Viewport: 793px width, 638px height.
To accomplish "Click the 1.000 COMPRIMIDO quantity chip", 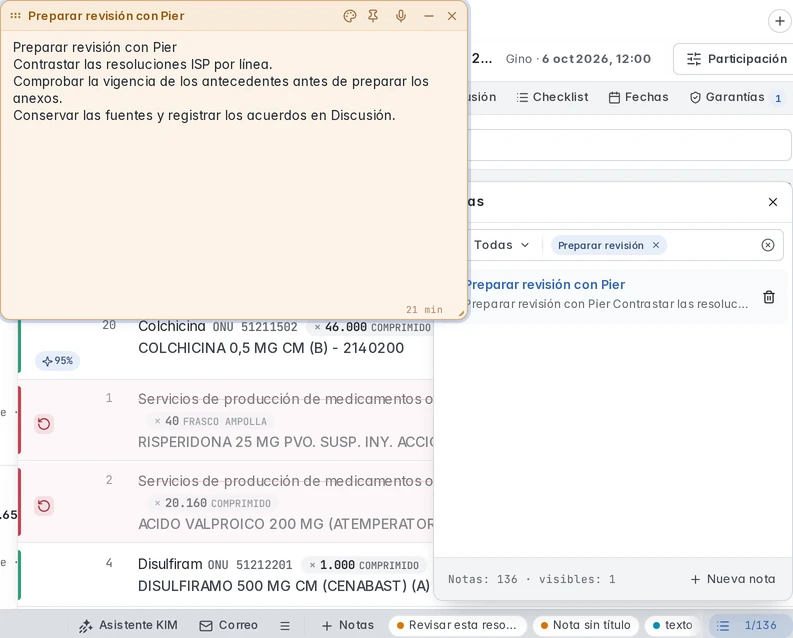I will click(x=365, y=565).
